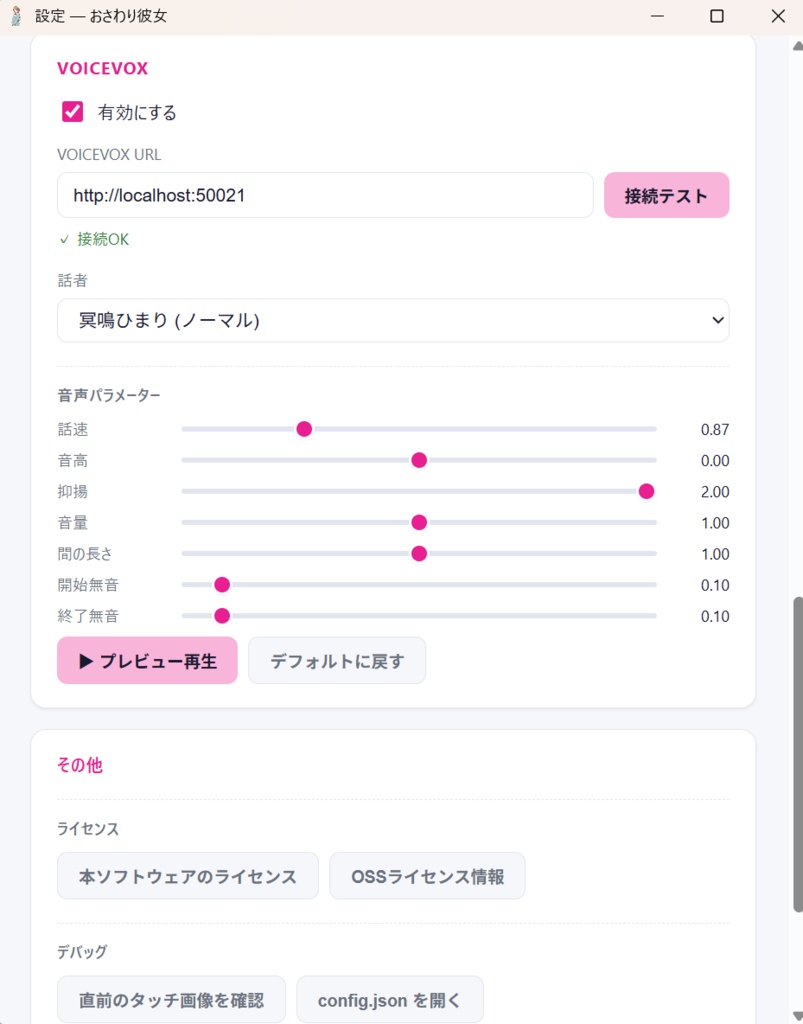Click the 話者 dropdown chevron arrow

click(x=717, y=320)
